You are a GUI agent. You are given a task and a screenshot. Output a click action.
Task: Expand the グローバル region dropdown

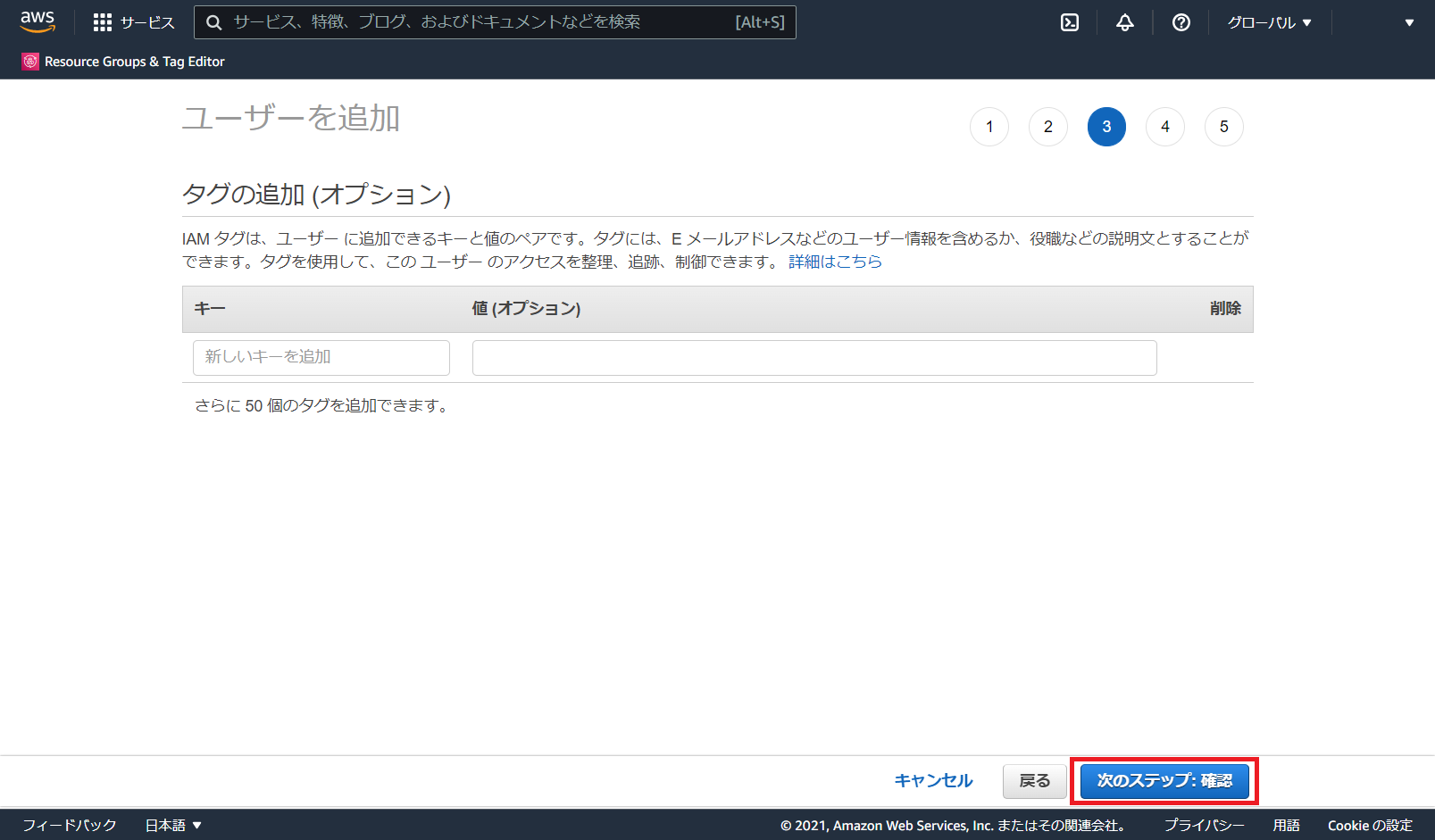1269,22
